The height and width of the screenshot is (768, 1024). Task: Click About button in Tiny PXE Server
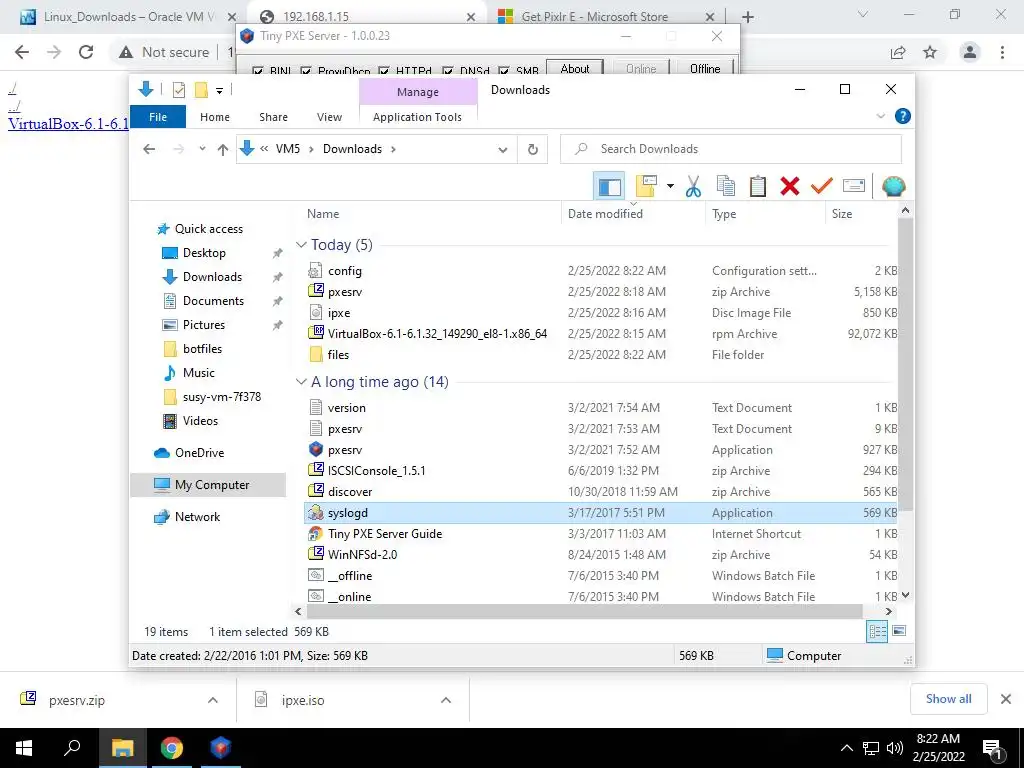pos(575,69)
